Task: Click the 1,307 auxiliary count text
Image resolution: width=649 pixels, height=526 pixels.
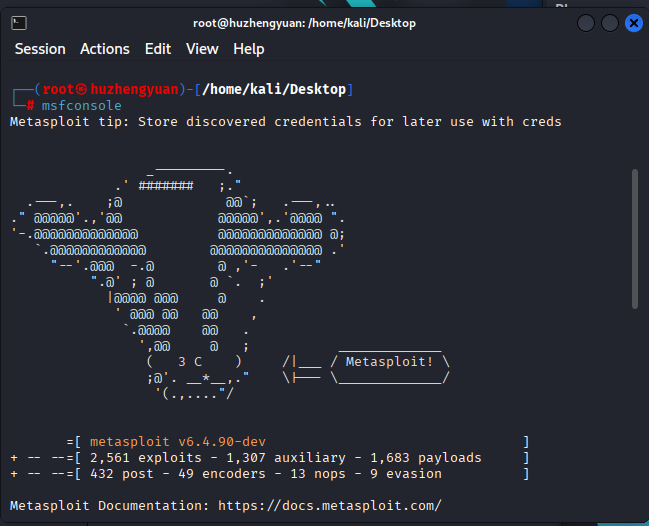Action: (x=286, y=458)
